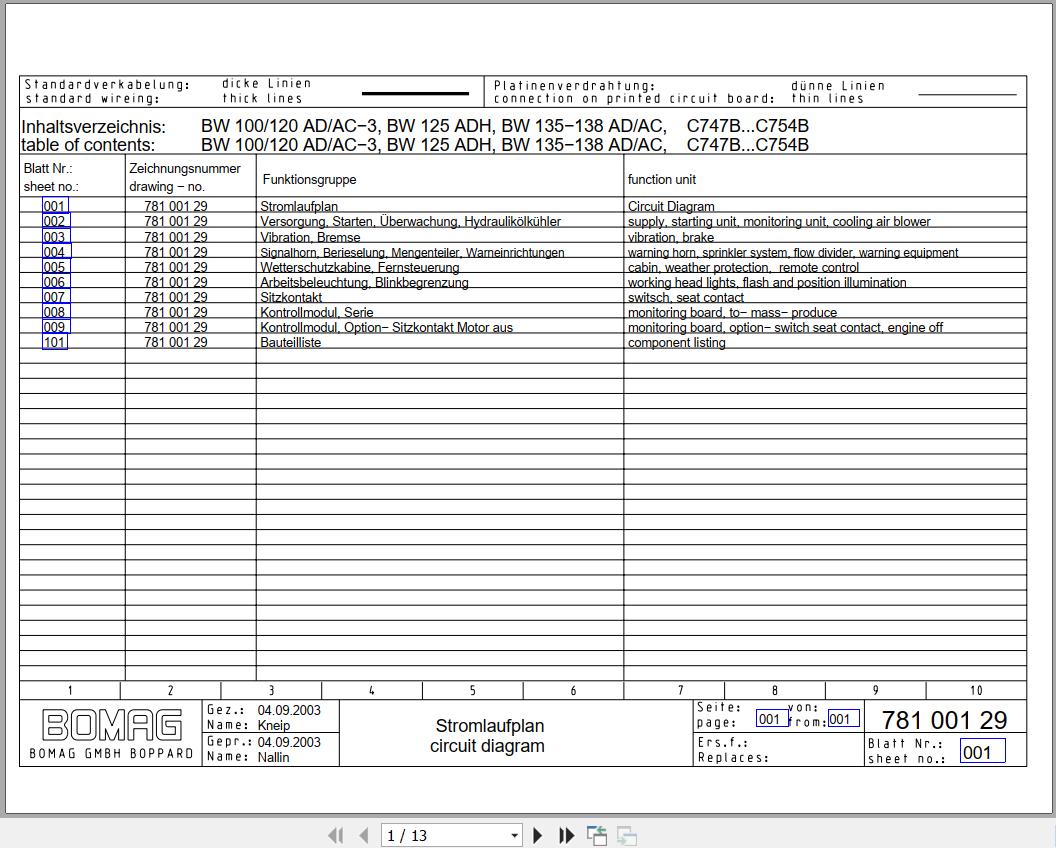Click the greyed-out next view icon
1056x848 pixels.
pos(627,835)
